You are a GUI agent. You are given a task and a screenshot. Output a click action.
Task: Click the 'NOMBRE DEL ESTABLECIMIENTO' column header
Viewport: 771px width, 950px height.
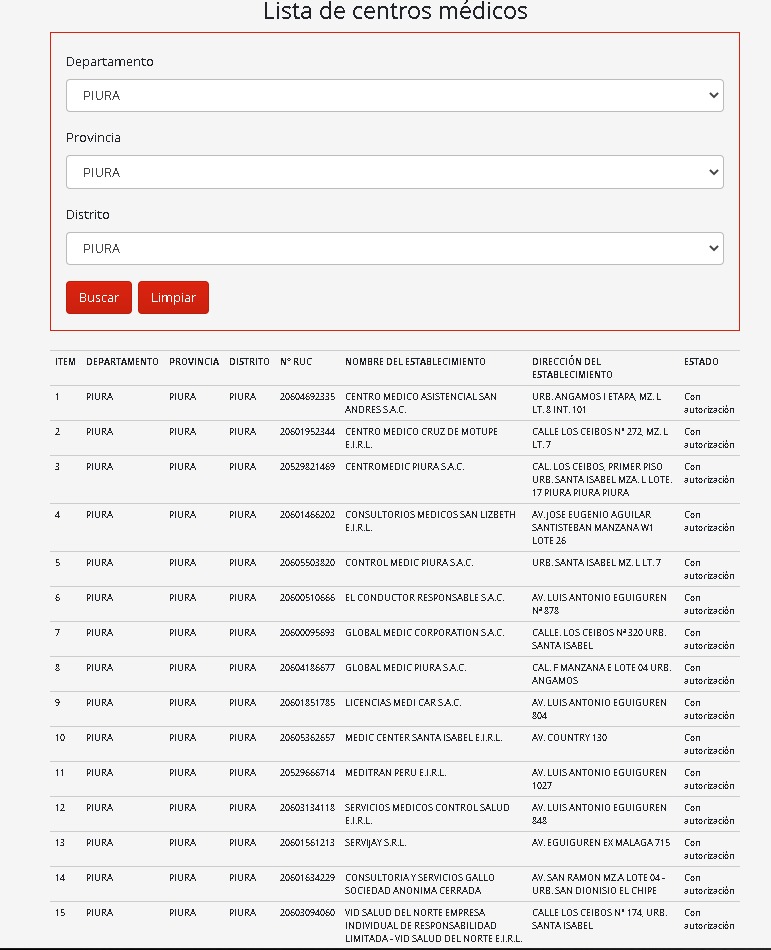415,362
